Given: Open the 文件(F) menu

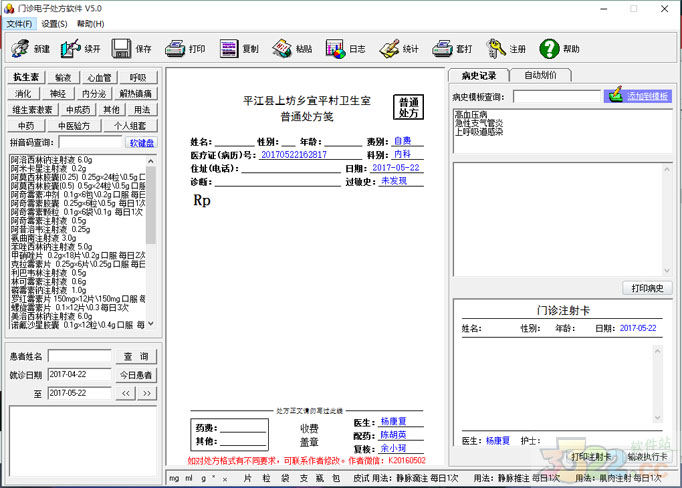Looking at the screenshot, I should (19, 24).
